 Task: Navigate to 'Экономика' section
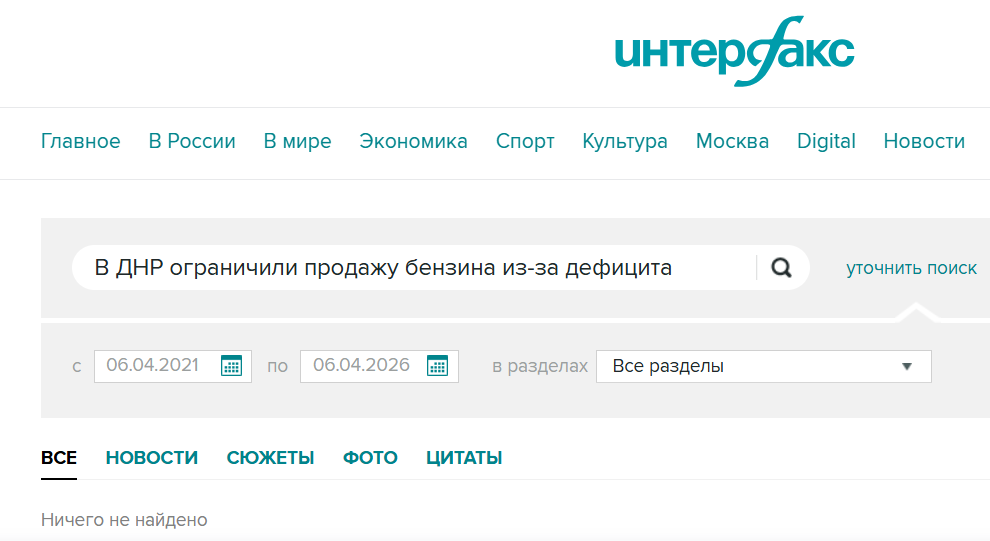pyautogui.click(x=413, y=141)
